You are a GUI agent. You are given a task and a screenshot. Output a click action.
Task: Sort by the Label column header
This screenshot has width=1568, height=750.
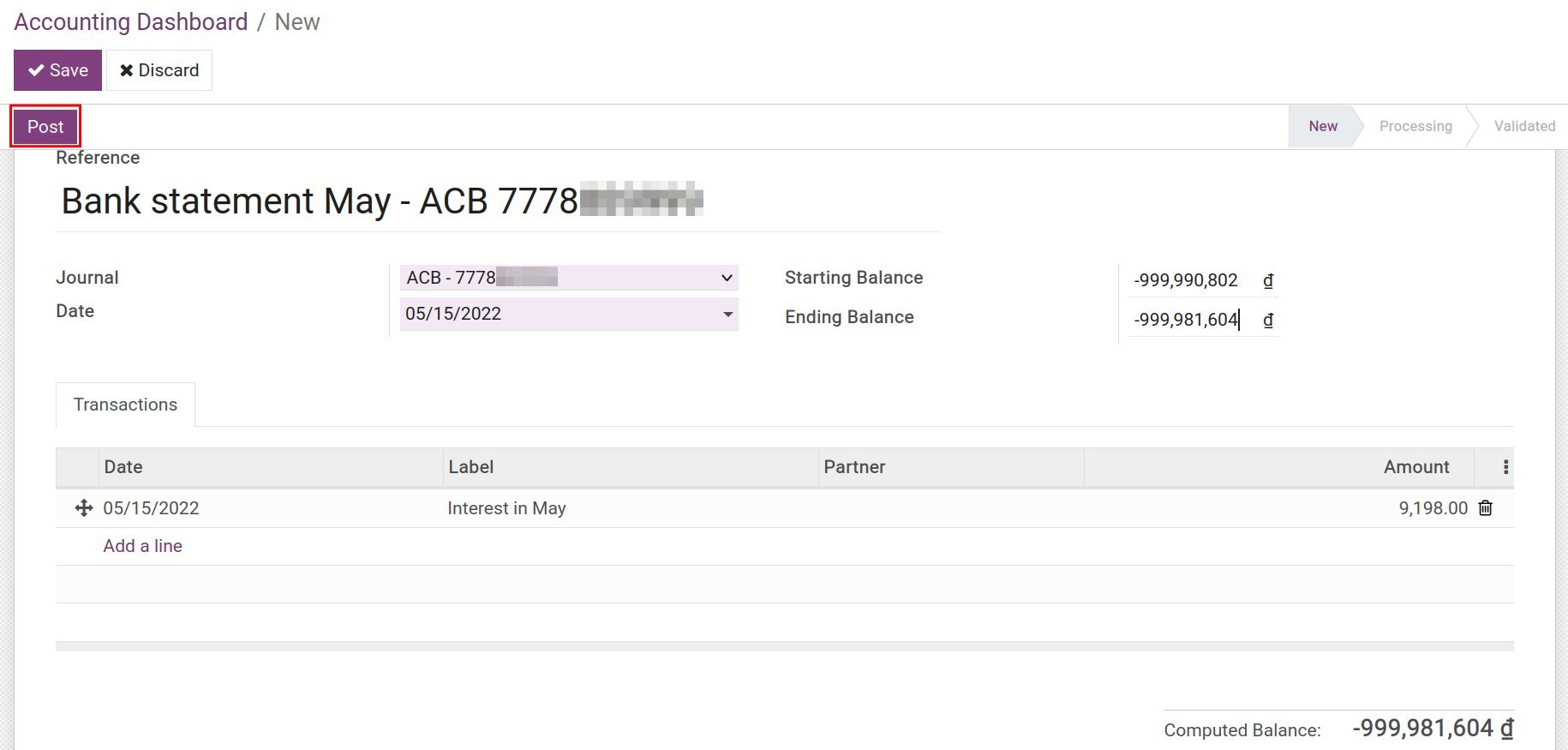471,467
